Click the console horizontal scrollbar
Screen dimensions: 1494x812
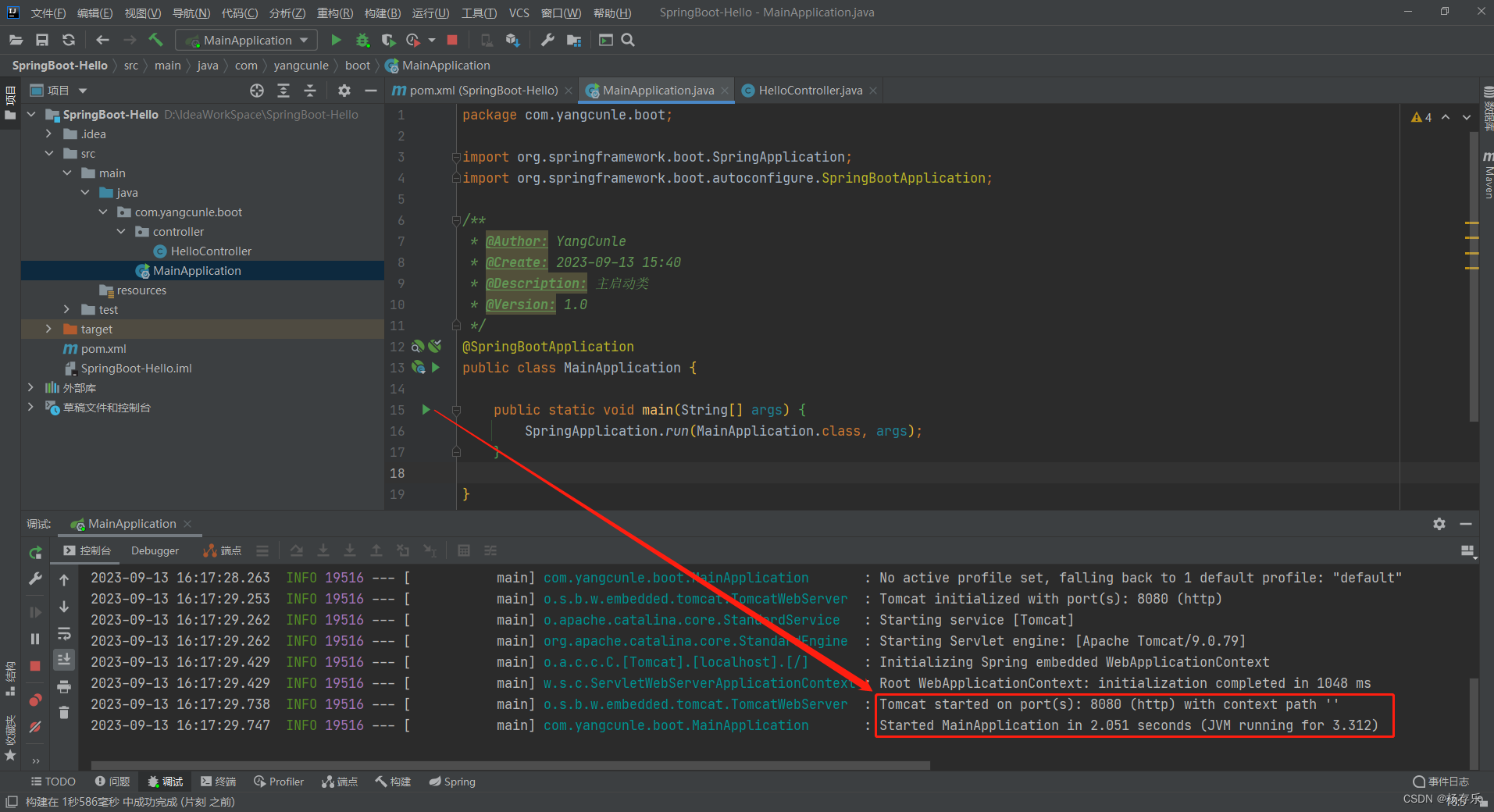point(511,765)
